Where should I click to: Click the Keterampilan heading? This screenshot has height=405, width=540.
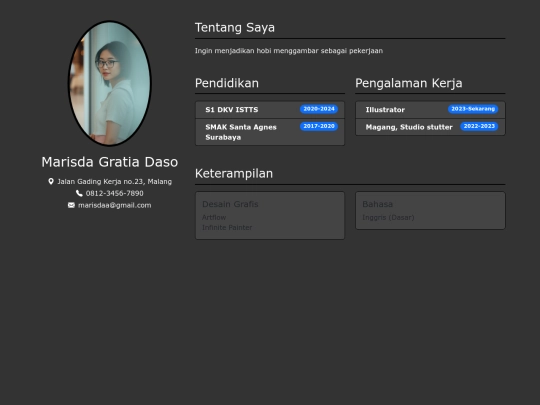[x=234, y=174]
